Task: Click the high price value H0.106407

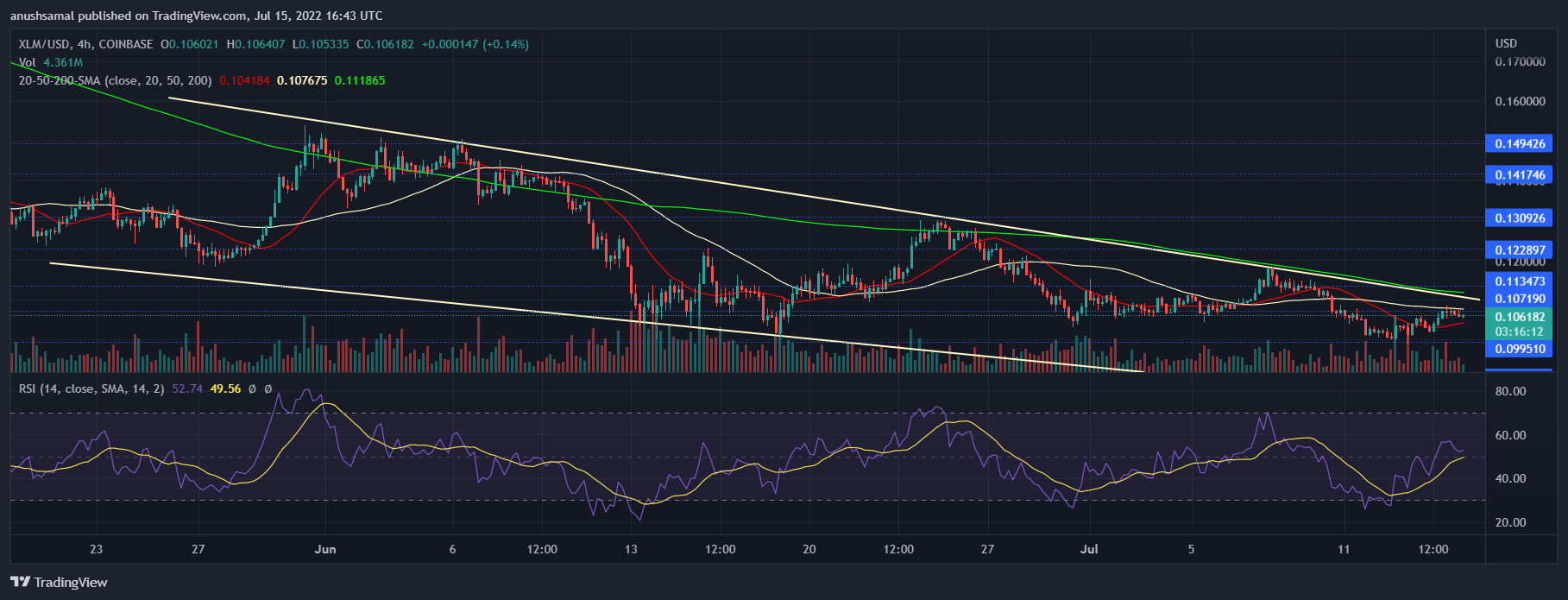Action: point(256,44)
